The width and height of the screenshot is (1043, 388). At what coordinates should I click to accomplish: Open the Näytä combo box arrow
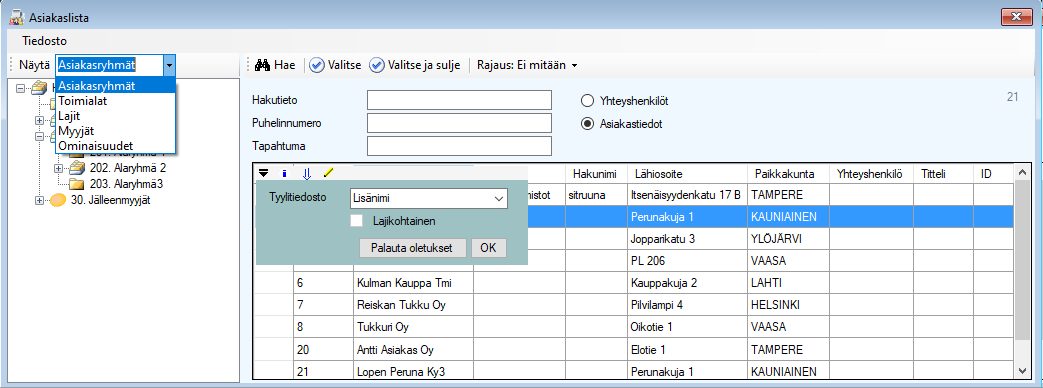[170, 65]
